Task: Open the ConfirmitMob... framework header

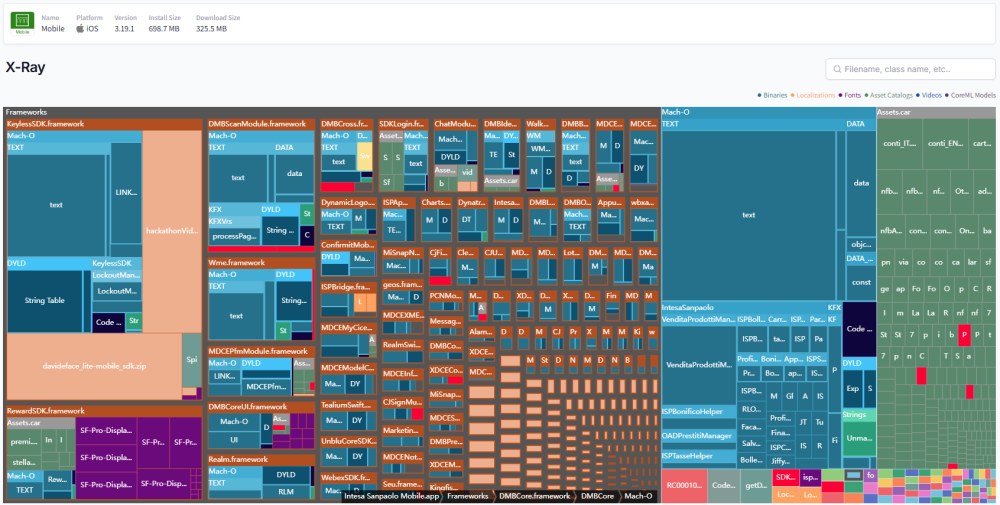Action: [x=348, y=245]
